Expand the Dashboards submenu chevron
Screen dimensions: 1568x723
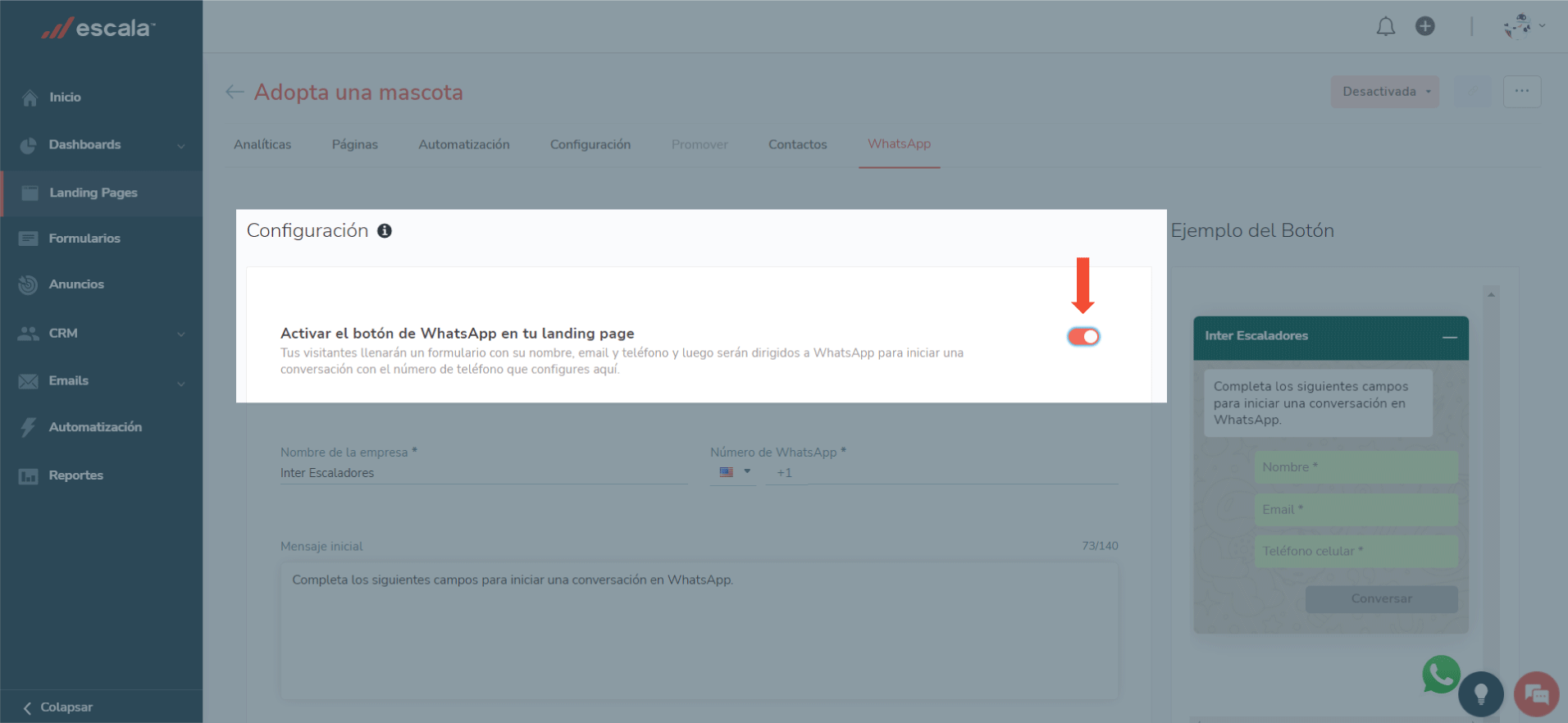click(x=180, y=146)
